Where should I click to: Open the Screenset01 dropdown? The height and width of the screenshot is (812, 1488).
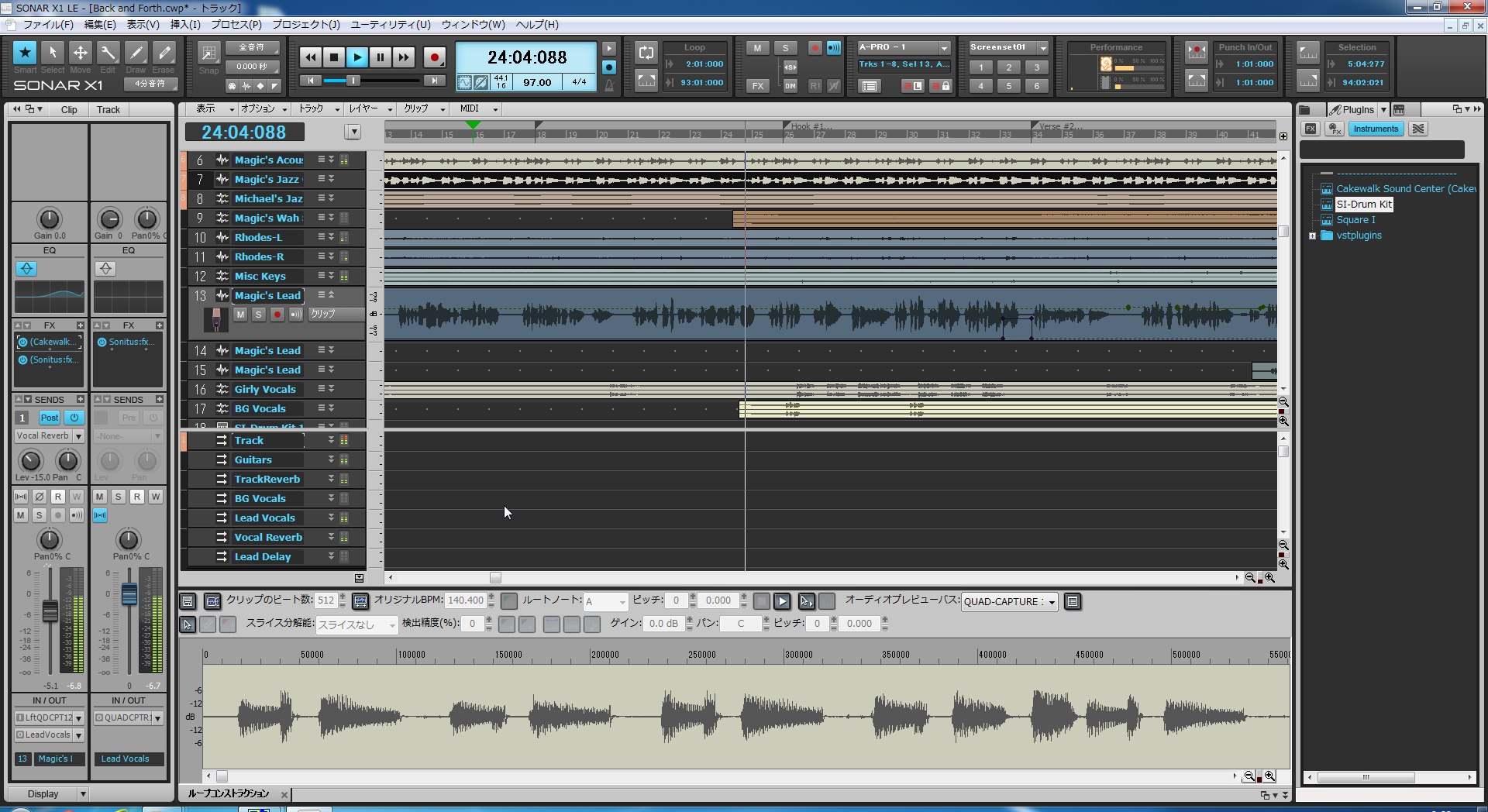coord(1043,48)
